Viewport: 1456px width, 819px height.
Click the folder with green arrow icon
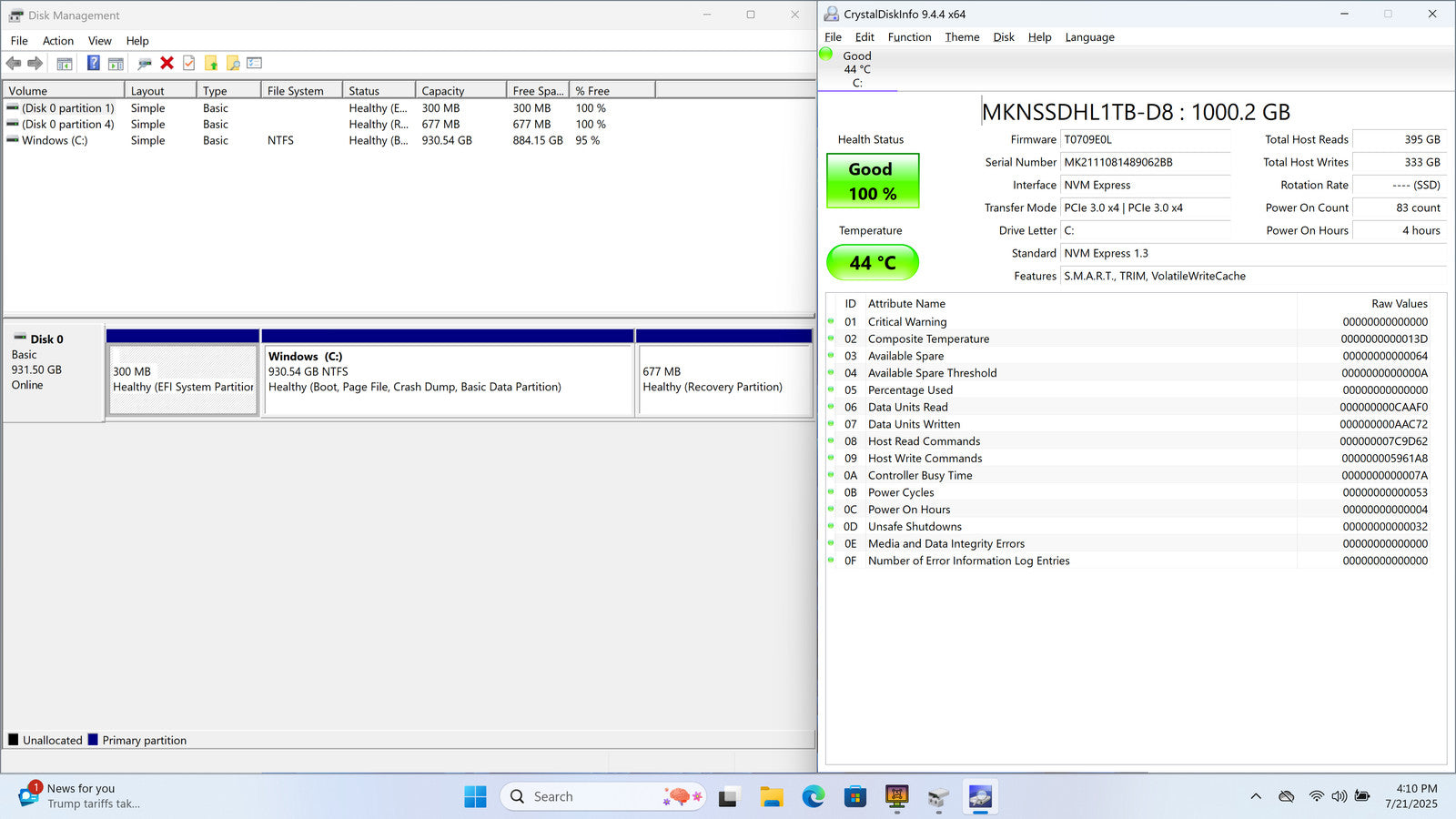(211, 63)
